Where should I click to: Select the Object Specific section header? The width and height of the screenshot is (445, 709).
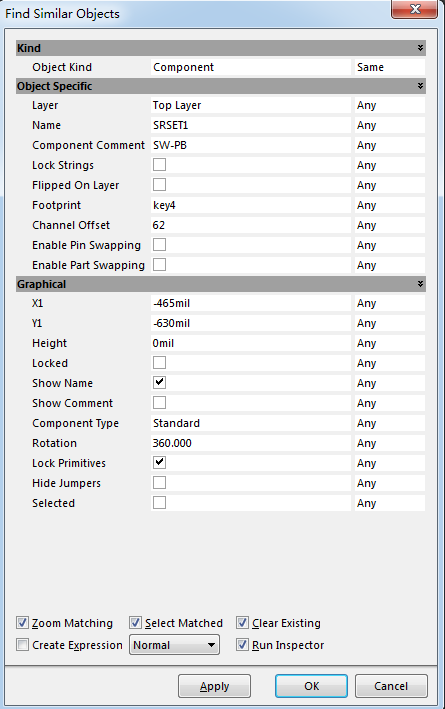[x=221, y=86]
